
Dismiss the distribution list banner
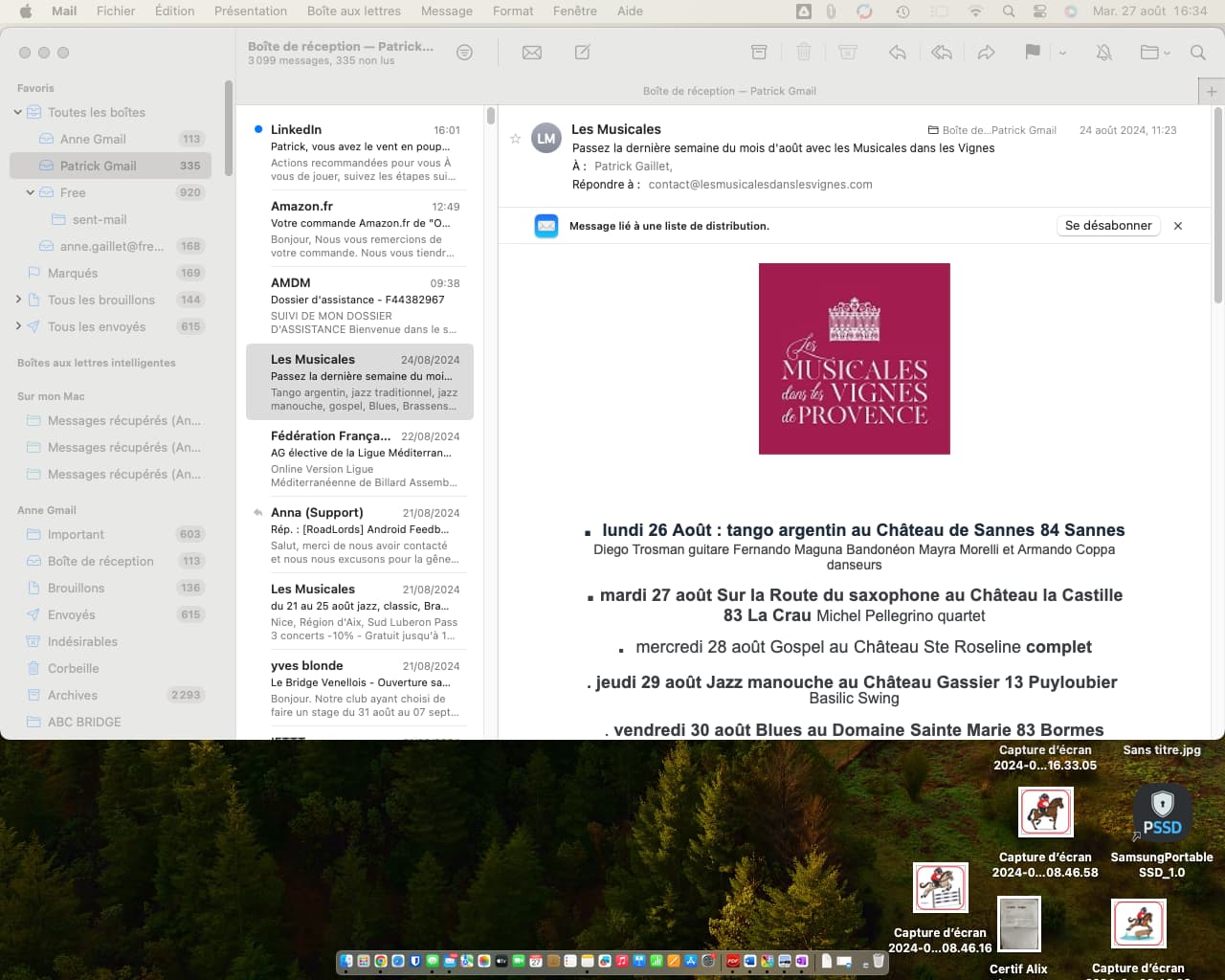click(1178, 226)
